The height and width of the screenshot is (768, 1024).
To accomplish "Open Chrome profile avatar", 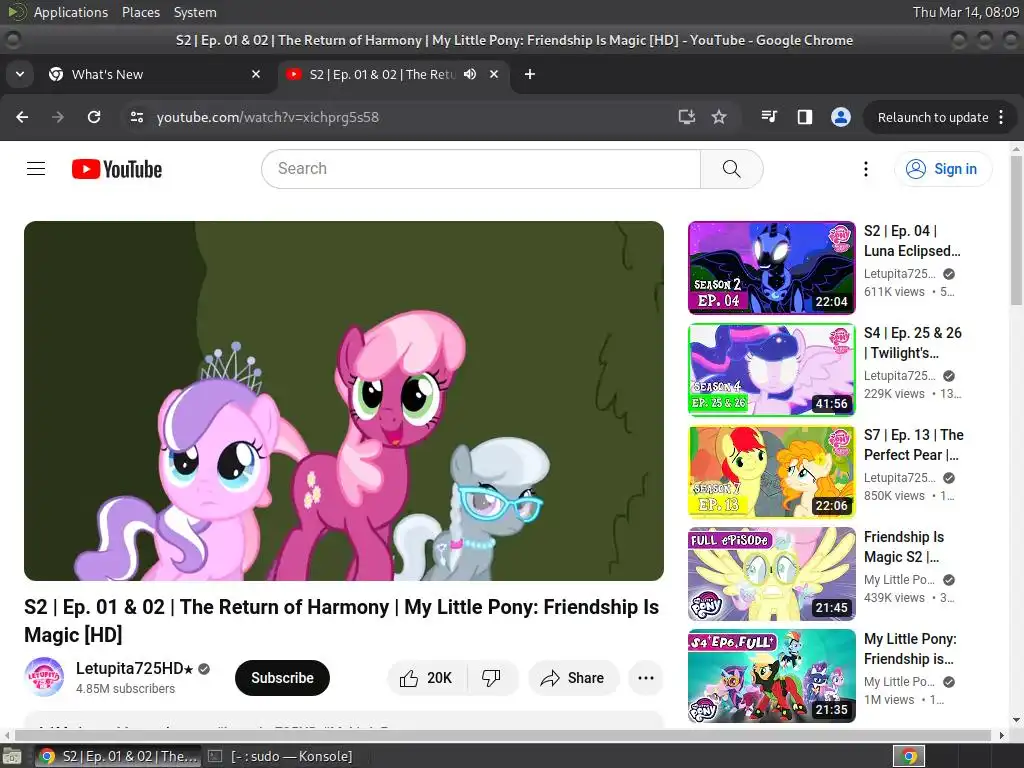I will point(840,117).
